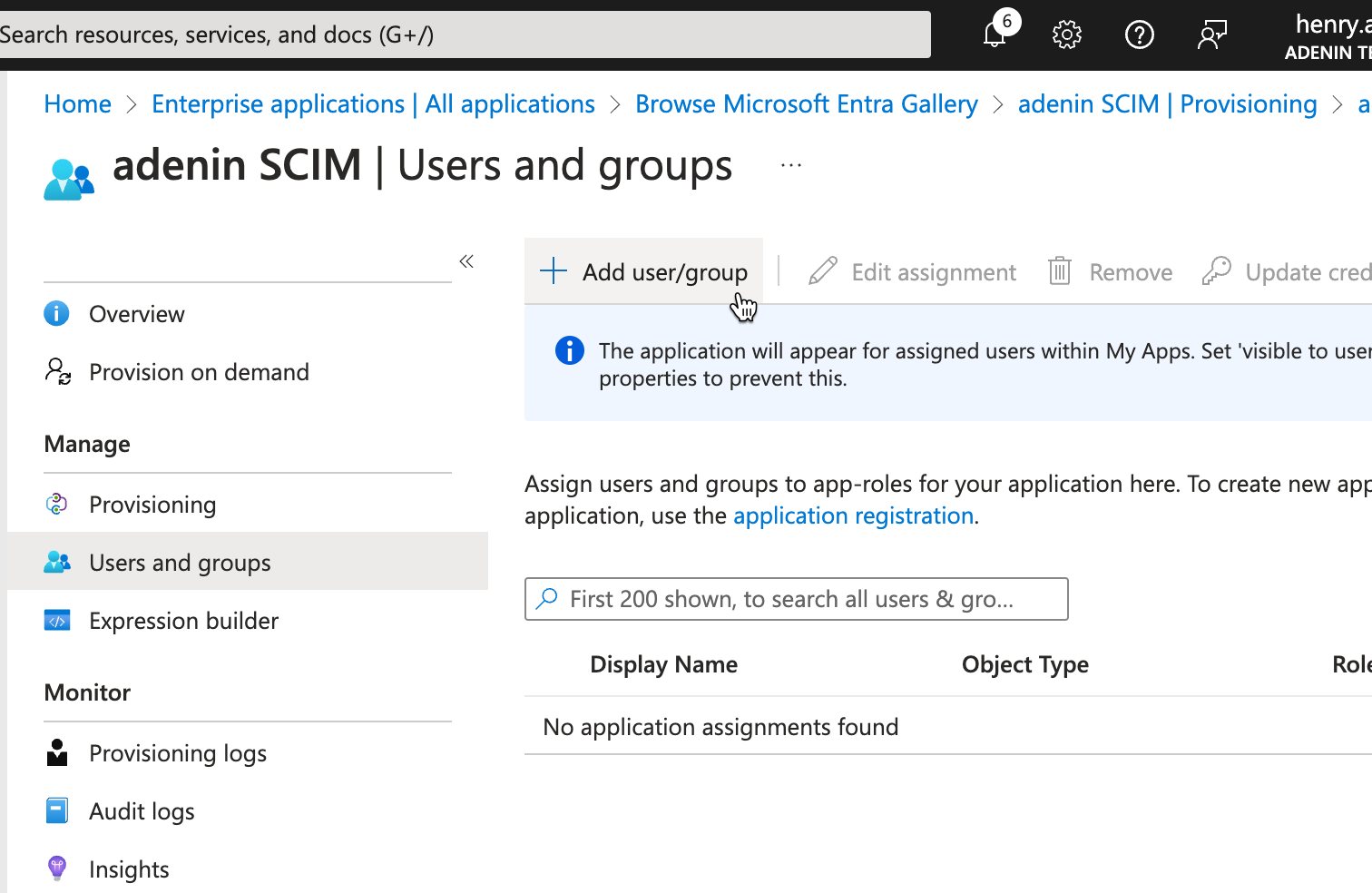Image resolution: width=1372 pixels, height=893 pixels.
Task: Click the help question mark icon
Action: click(x=1139, y=35)
